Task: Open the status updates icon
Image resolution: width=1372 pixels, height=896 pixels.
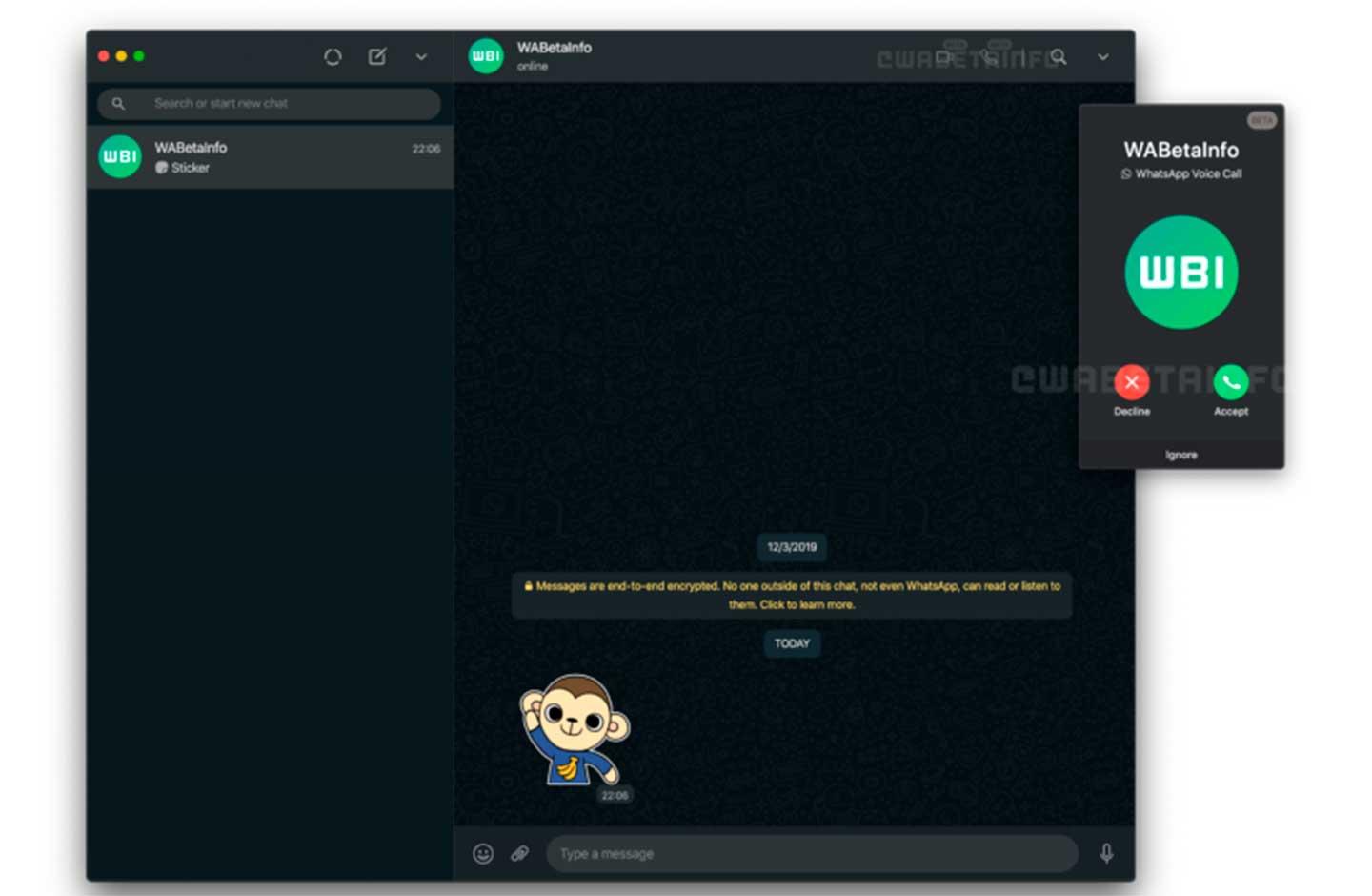Action: [333, 57]
